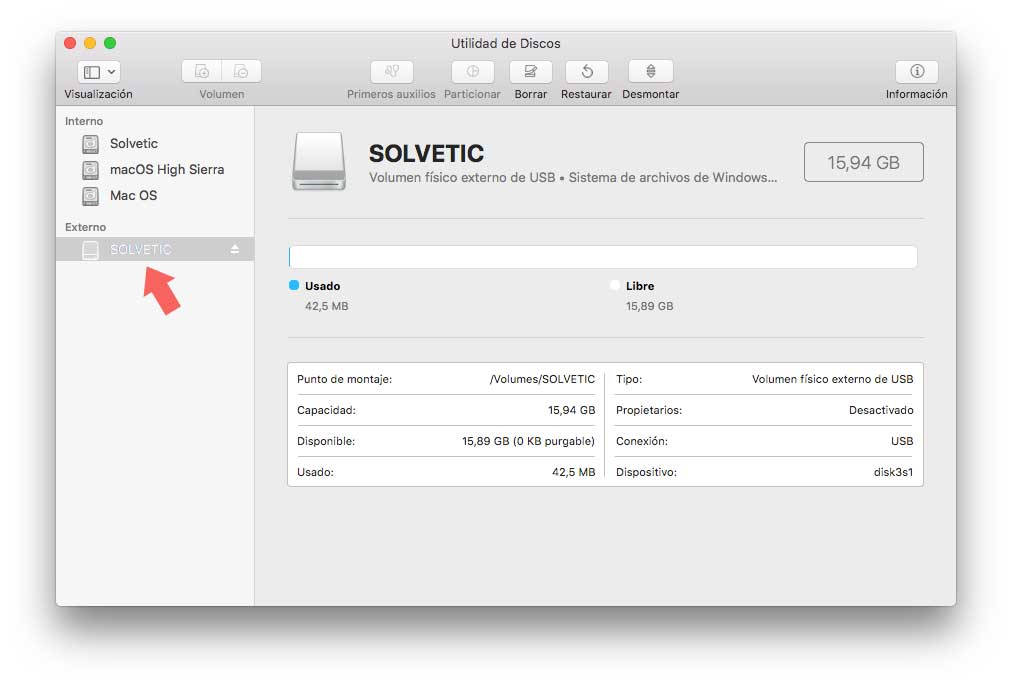Maximize the window with green button
The image size is (1012, 686).
coord(110,43)
